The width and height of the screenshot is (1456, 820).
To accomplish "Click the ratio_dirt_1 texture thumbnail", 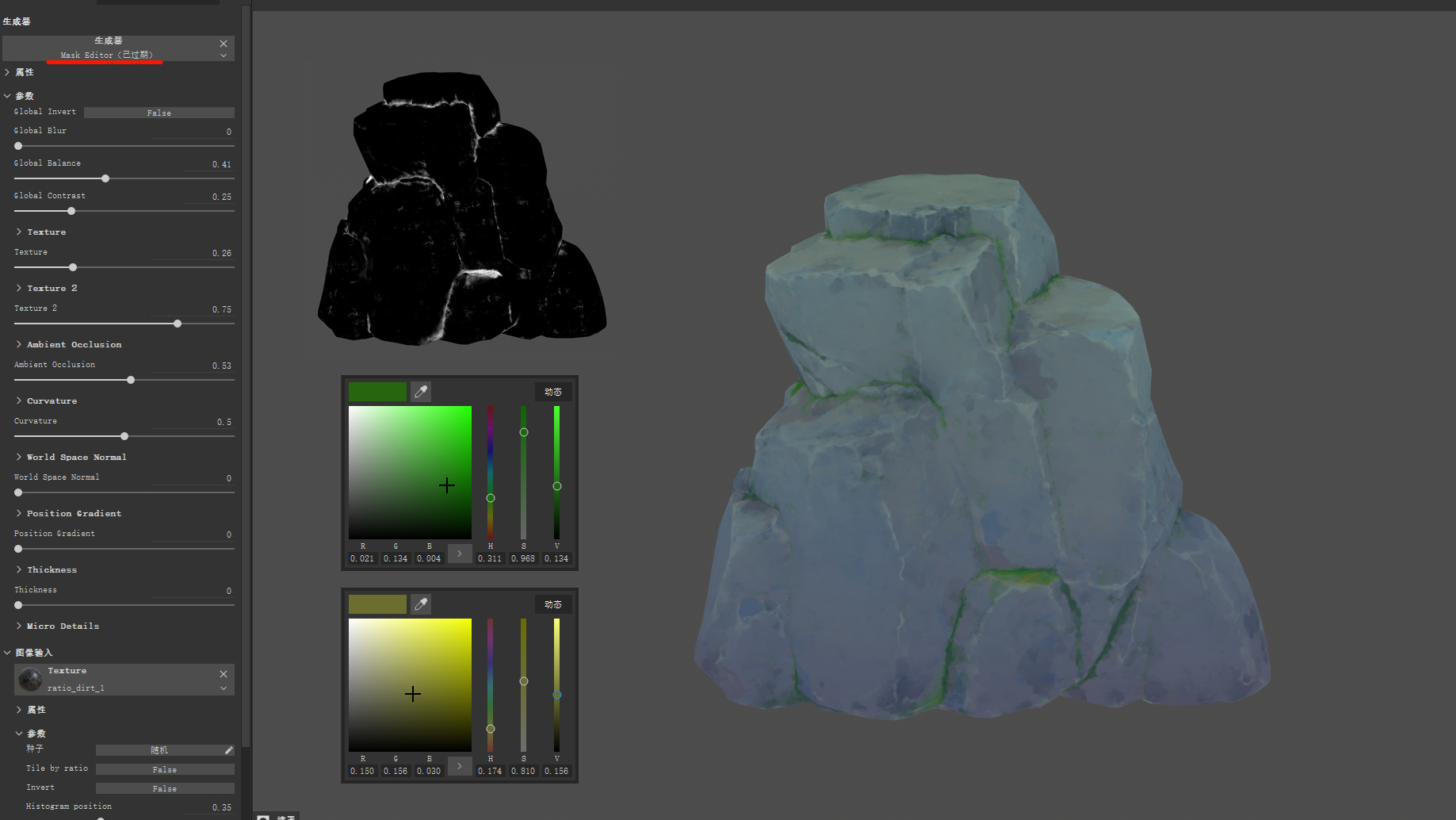I will [x=30, y=680].
